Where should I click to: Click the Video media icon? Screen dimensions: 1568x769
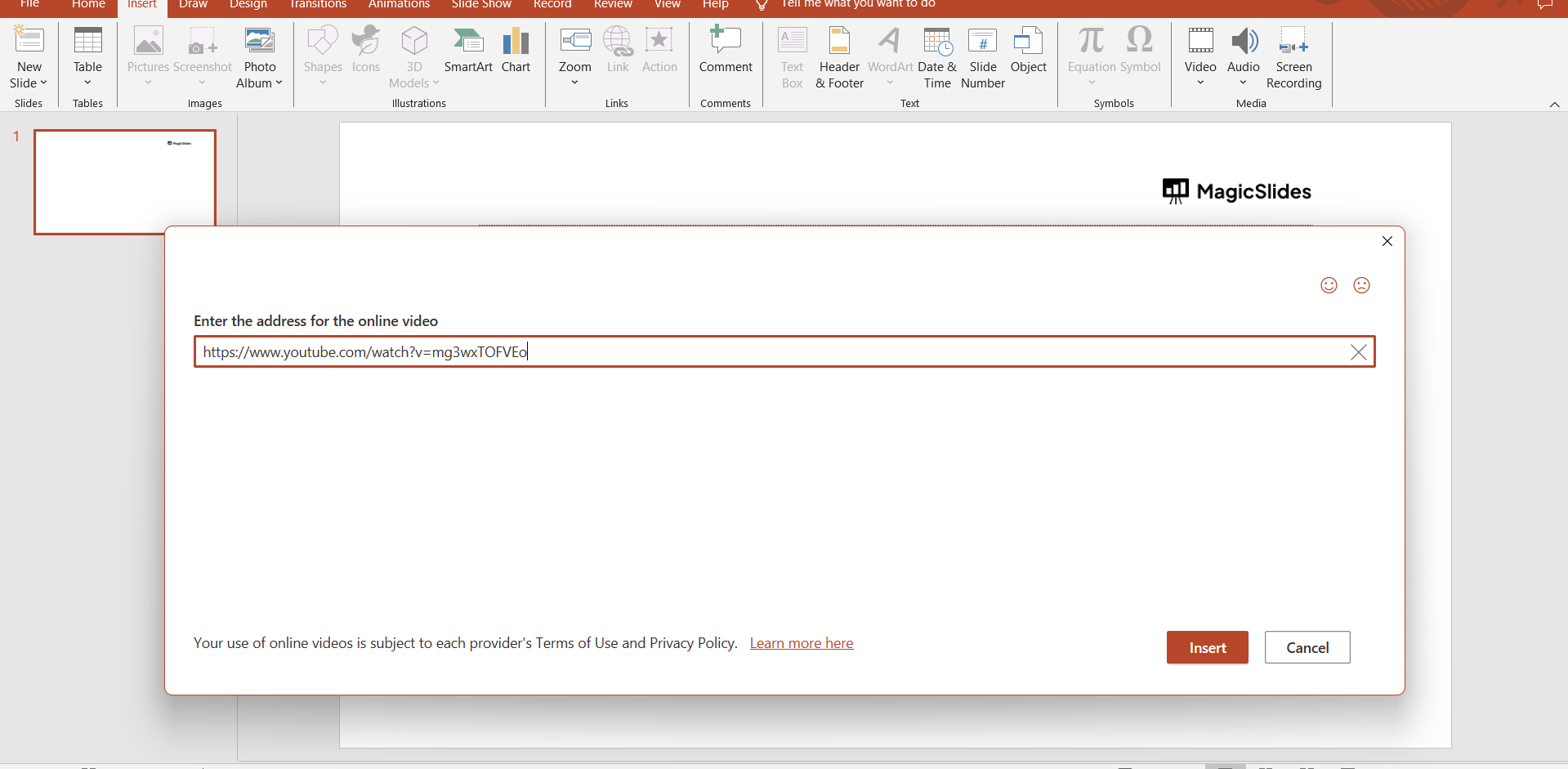tap(1200, 40)
